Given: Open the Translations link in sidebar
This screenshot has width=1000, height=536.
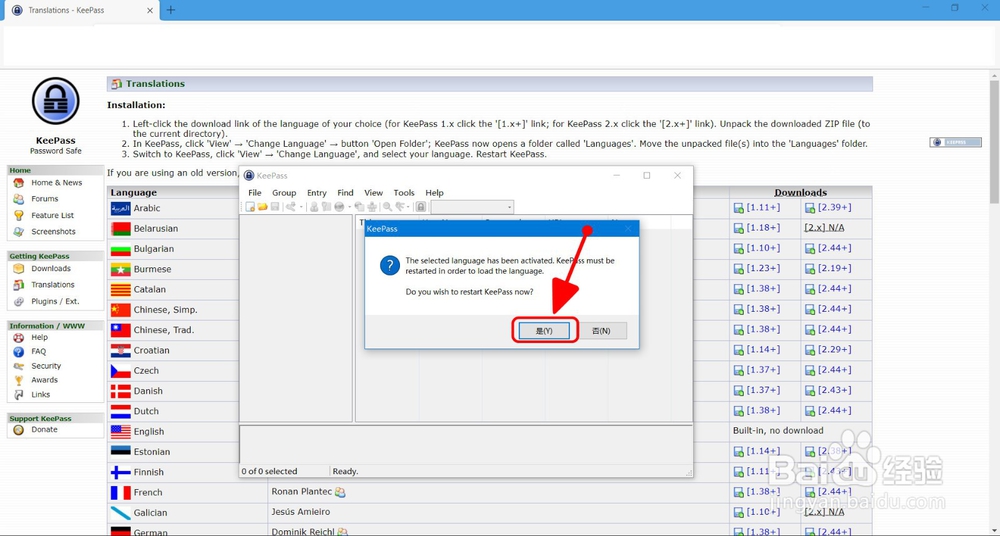Looking at the screenshot, I should click(53, 285).
